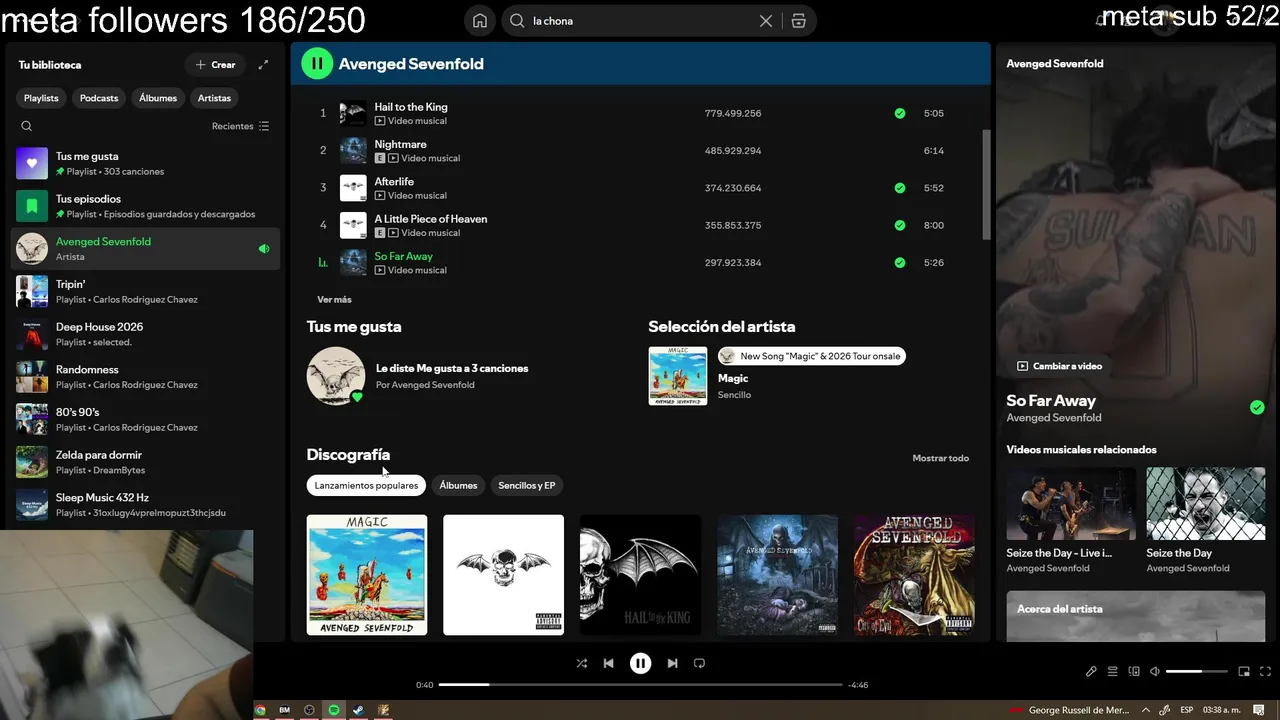
Task: Filter library by Álbumes chip
Action: pyautogui.click(x=158, y=98)
